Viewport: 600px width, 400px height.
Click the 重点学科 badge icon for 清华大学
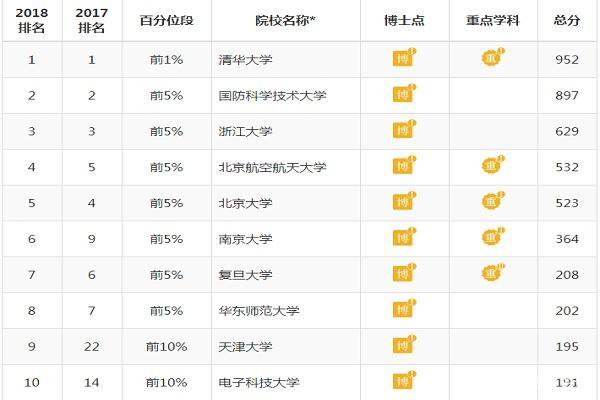pos(493,57)
